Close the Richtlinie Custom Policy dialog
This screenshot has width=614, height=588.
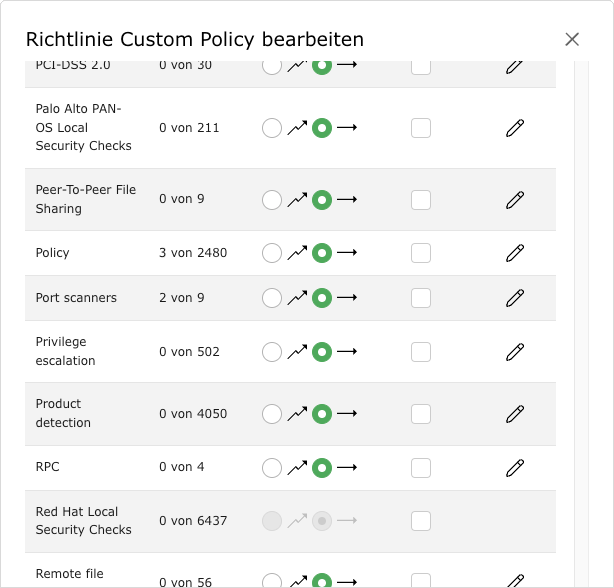572,40
